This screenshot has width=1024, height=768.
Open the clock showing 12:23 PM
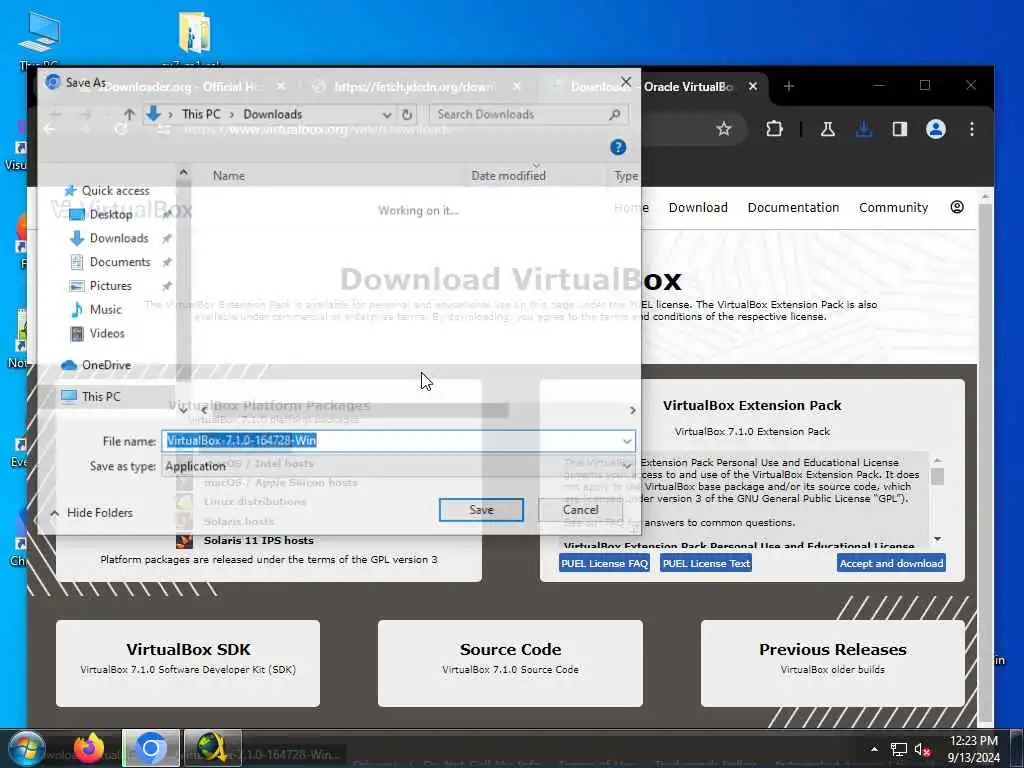973,749
